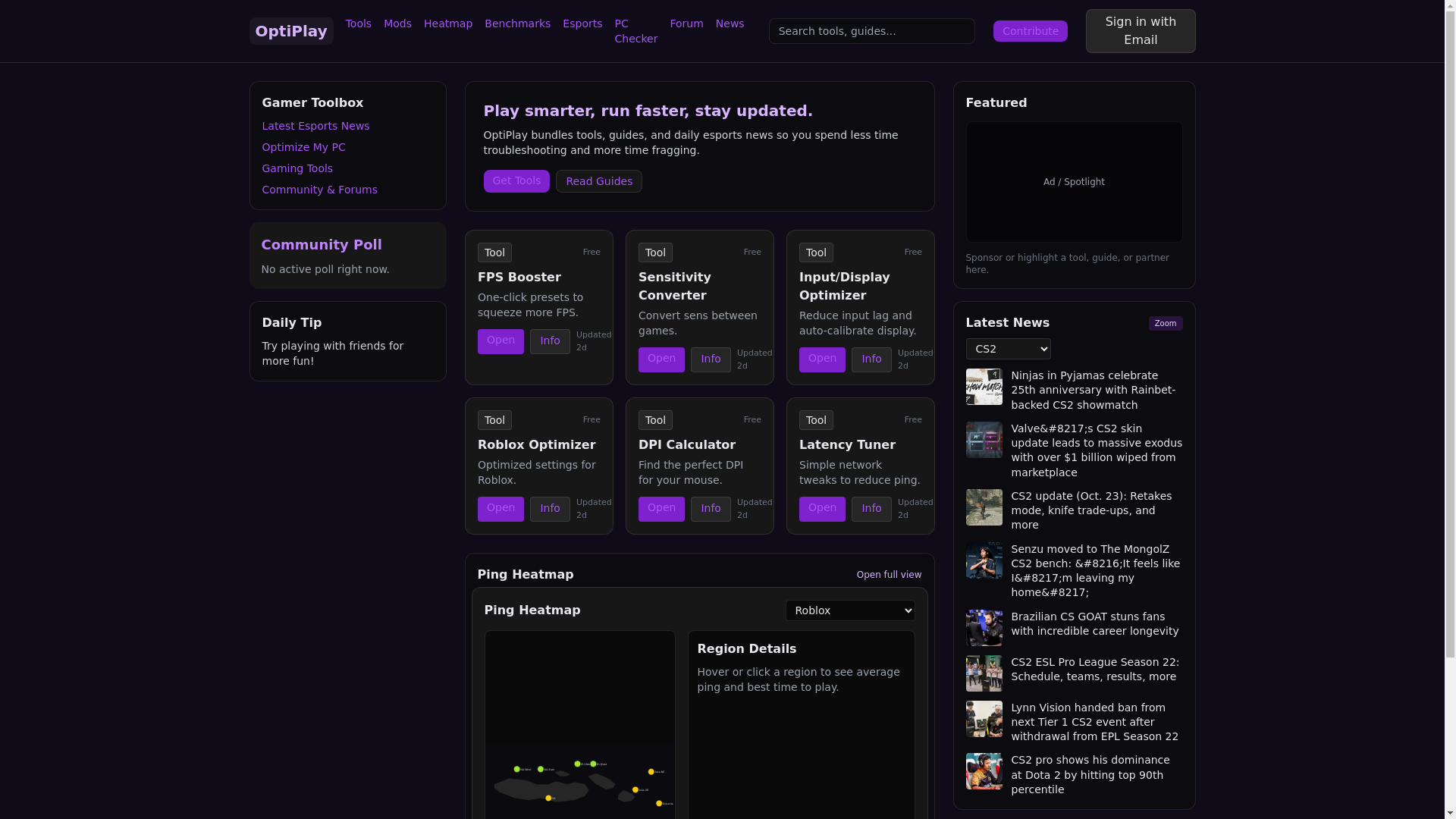The image size is (1456, 819).
Task: Go to the Forum page
Action: pos(686,24)
